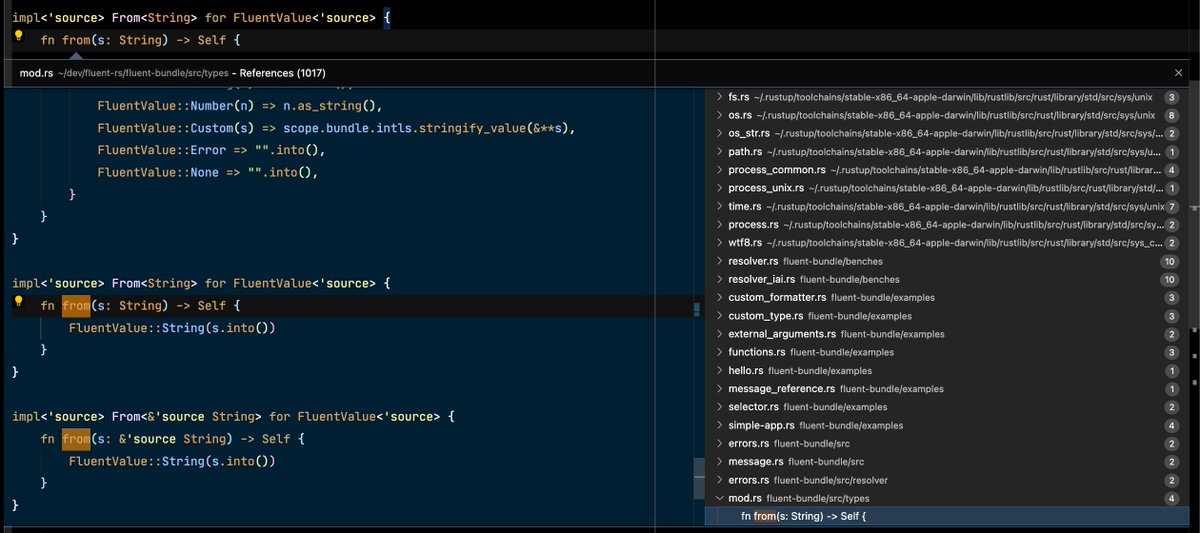The image size is (1200, 533).
Task: Click the lightbulb code action icon at top
Action: [18, 35]
